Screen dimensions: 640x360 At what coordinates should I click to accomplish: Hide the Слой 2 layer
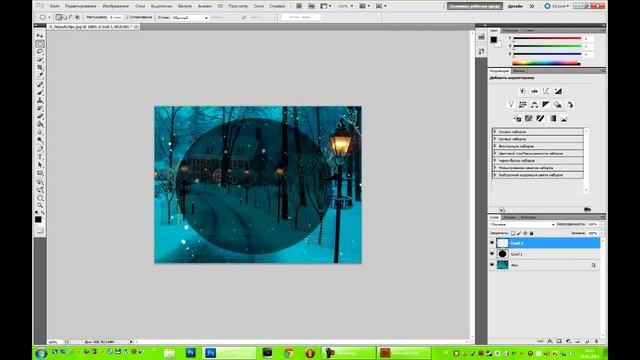pyautogui.click(x=492, y=243)
